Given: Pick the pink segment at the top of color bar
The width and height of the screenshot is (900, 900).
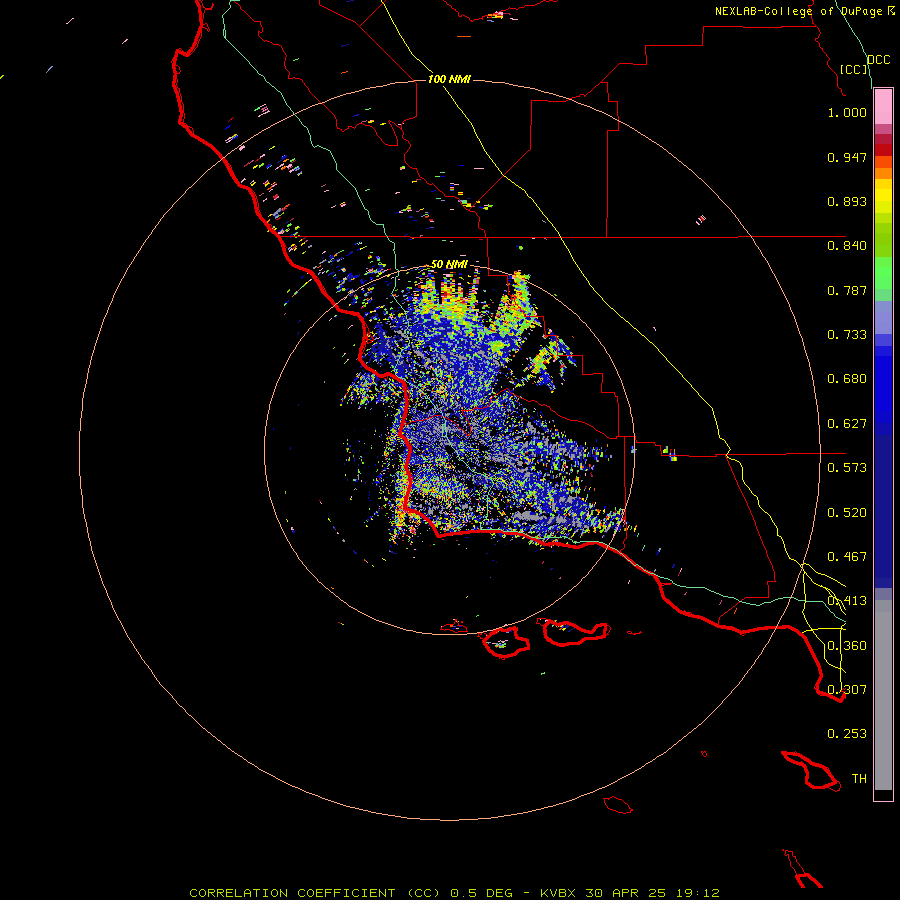Looking at the screenshot, I should coord(883,107).
